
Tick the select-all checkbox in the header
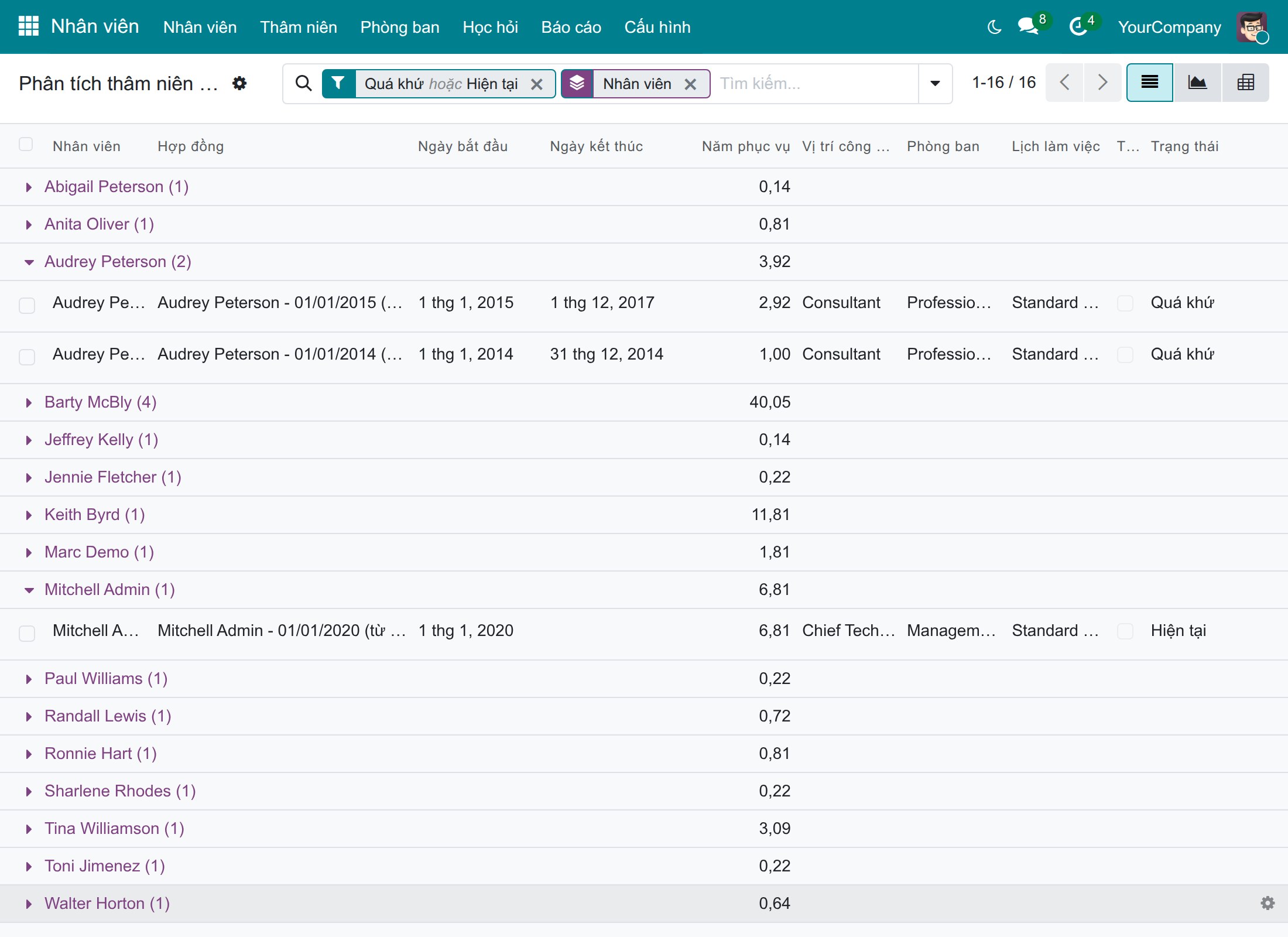26,144
